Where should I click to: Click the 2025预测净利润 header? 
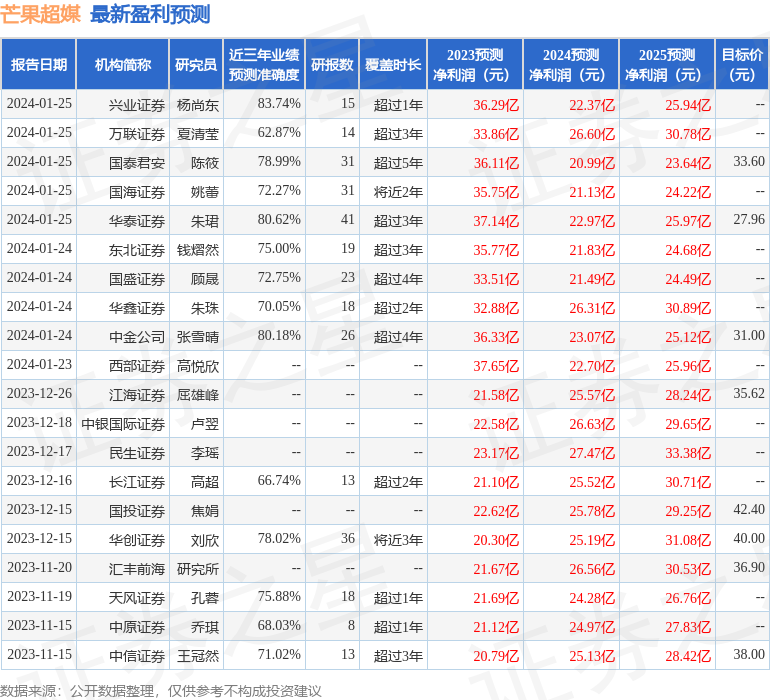(667, 64)
